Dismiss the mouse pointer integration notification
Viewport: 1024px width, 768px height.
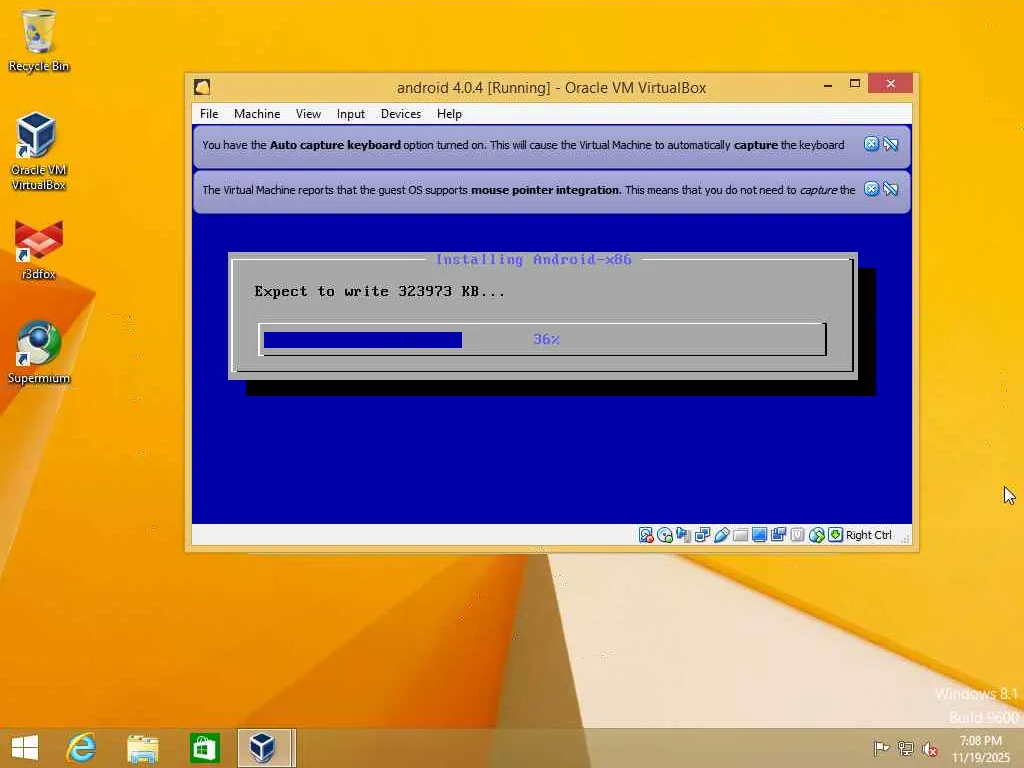871,189
